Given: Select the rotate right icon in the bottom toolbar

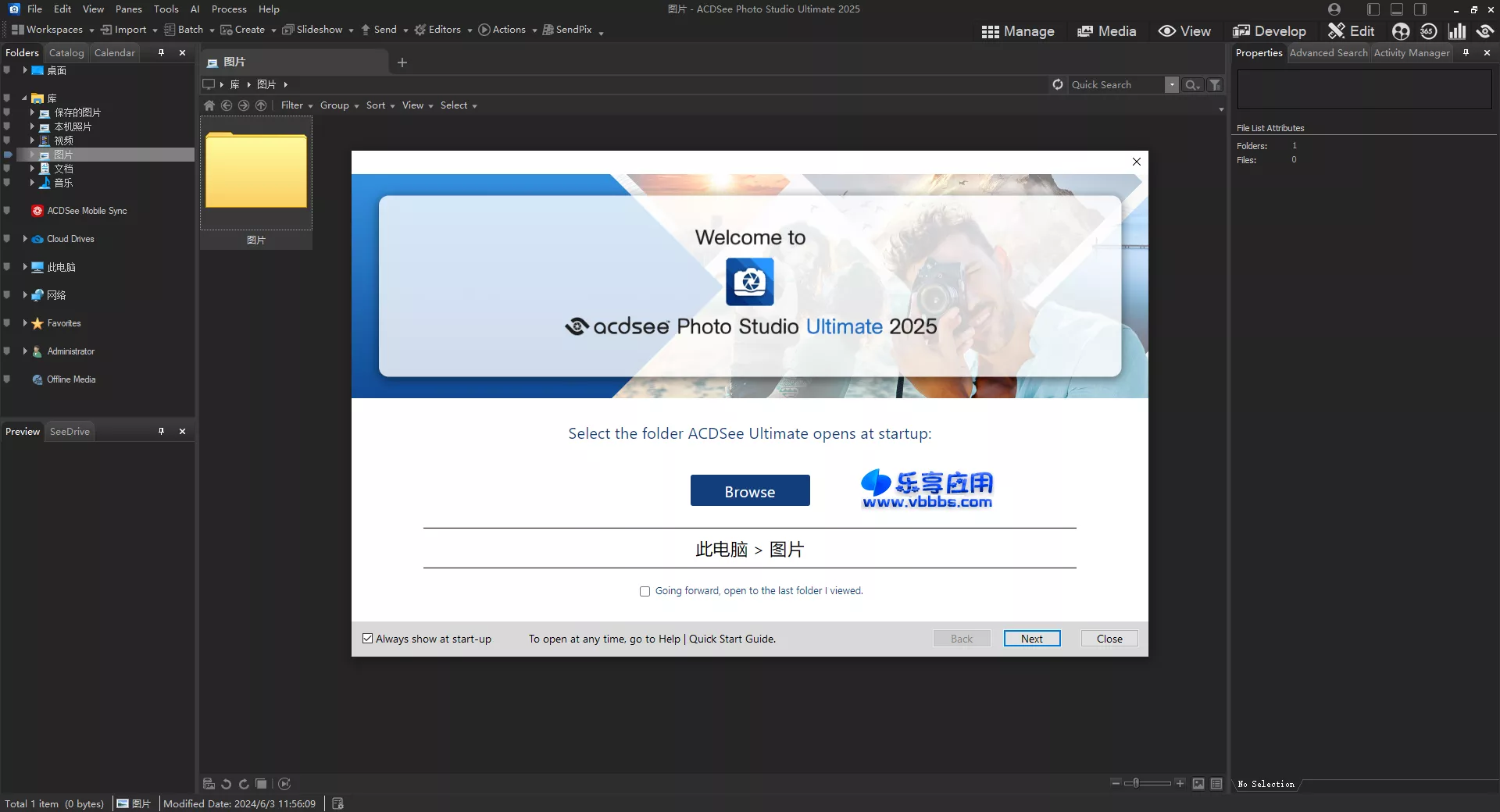Looking at the screenshot, I should pyautogui.click(x=243, y=785).
